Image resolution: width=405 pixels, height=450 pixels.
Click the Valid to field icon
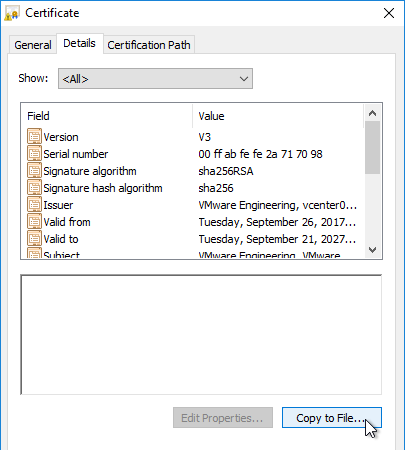click(x=34, y=239)
